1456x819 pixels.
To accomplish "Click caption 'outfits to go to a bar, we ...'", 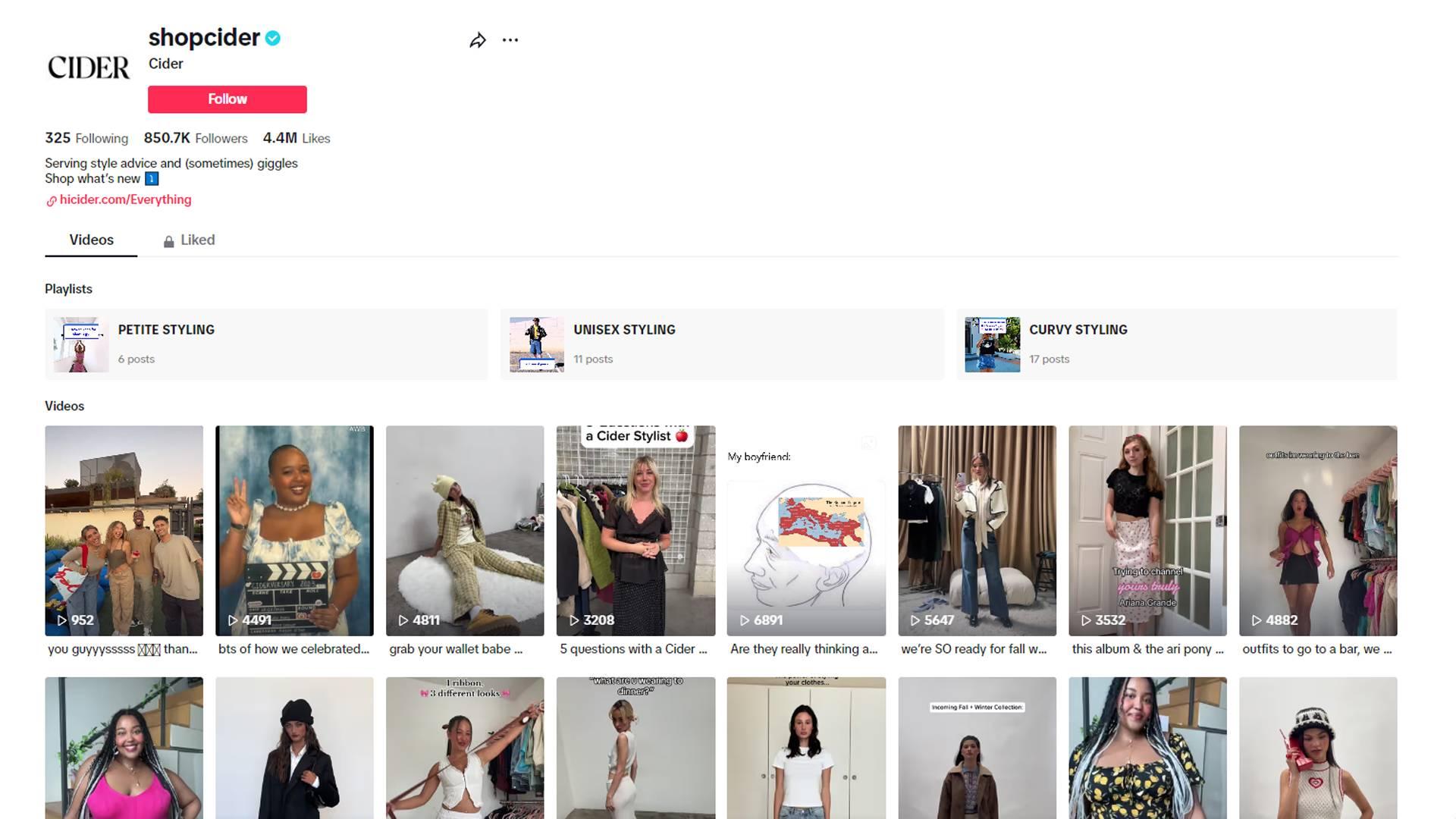I will click(x=1317, y=649).
